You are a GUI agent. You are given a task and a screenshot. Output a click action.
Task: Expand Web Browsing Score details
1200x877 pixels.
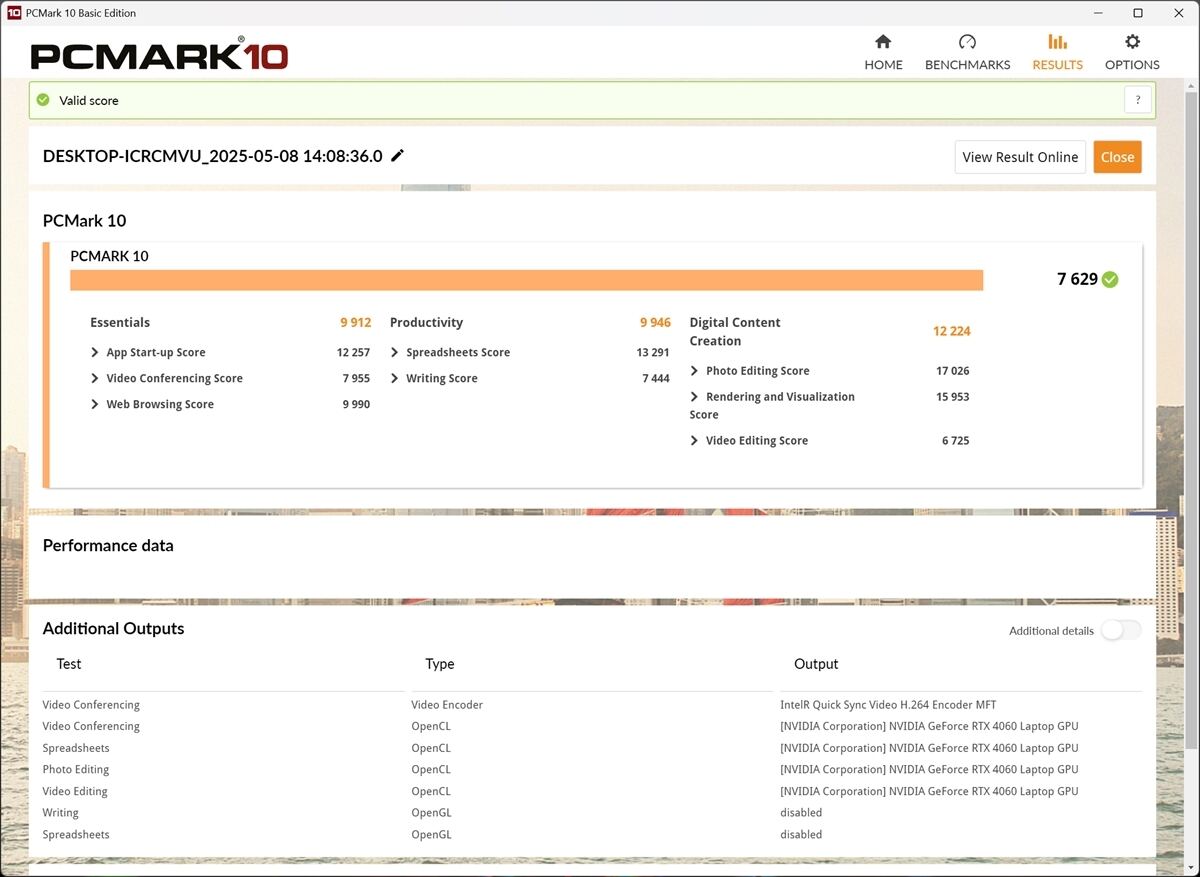(95, 405)
